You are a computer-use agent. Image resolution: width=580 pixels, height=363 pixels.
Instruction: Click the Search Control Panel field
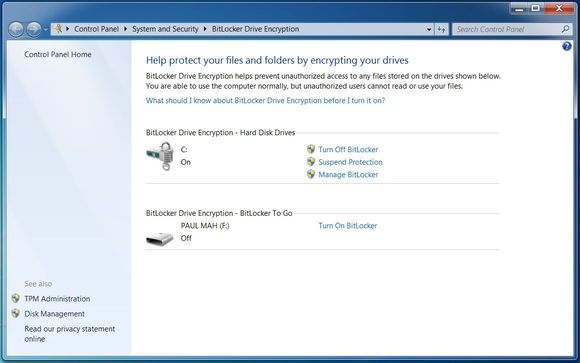(x=507, y=29)
